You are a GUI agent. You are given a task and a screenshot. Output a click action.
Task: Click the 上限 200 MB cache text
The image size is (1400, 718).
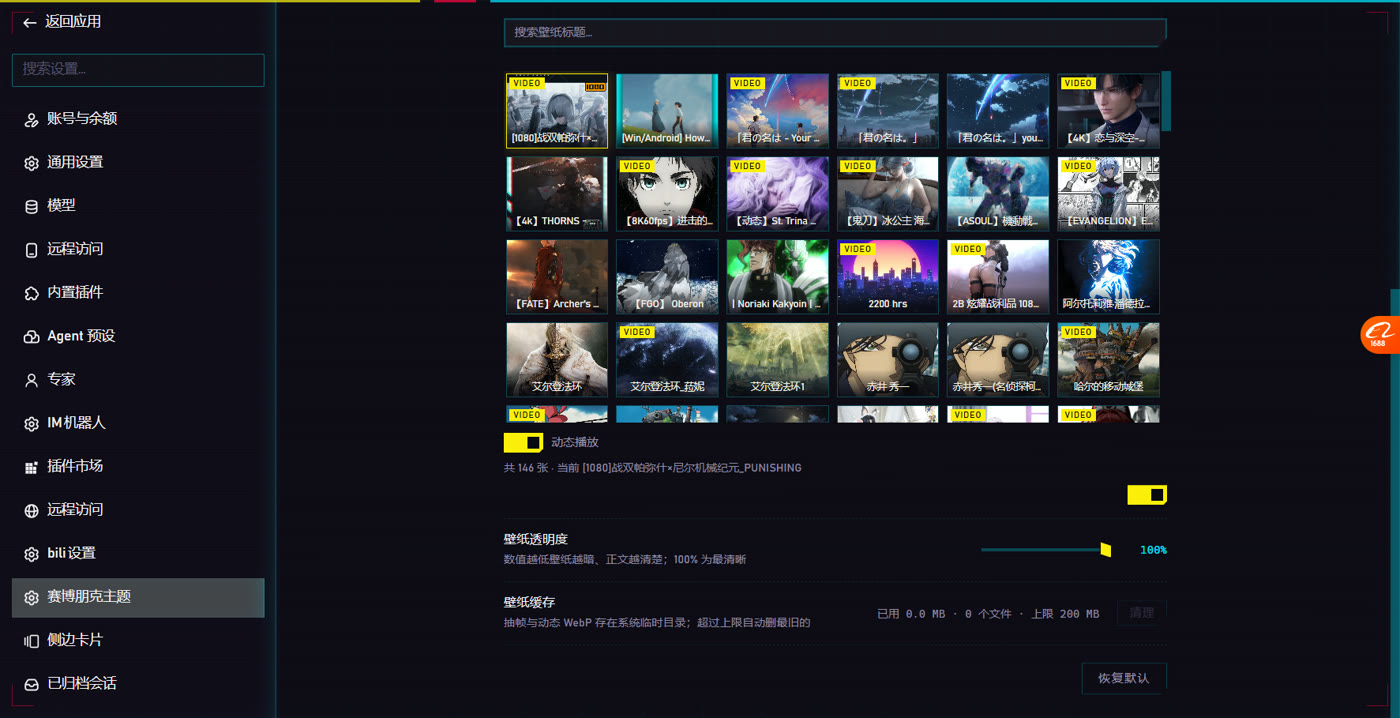[x=1065, y=614]
